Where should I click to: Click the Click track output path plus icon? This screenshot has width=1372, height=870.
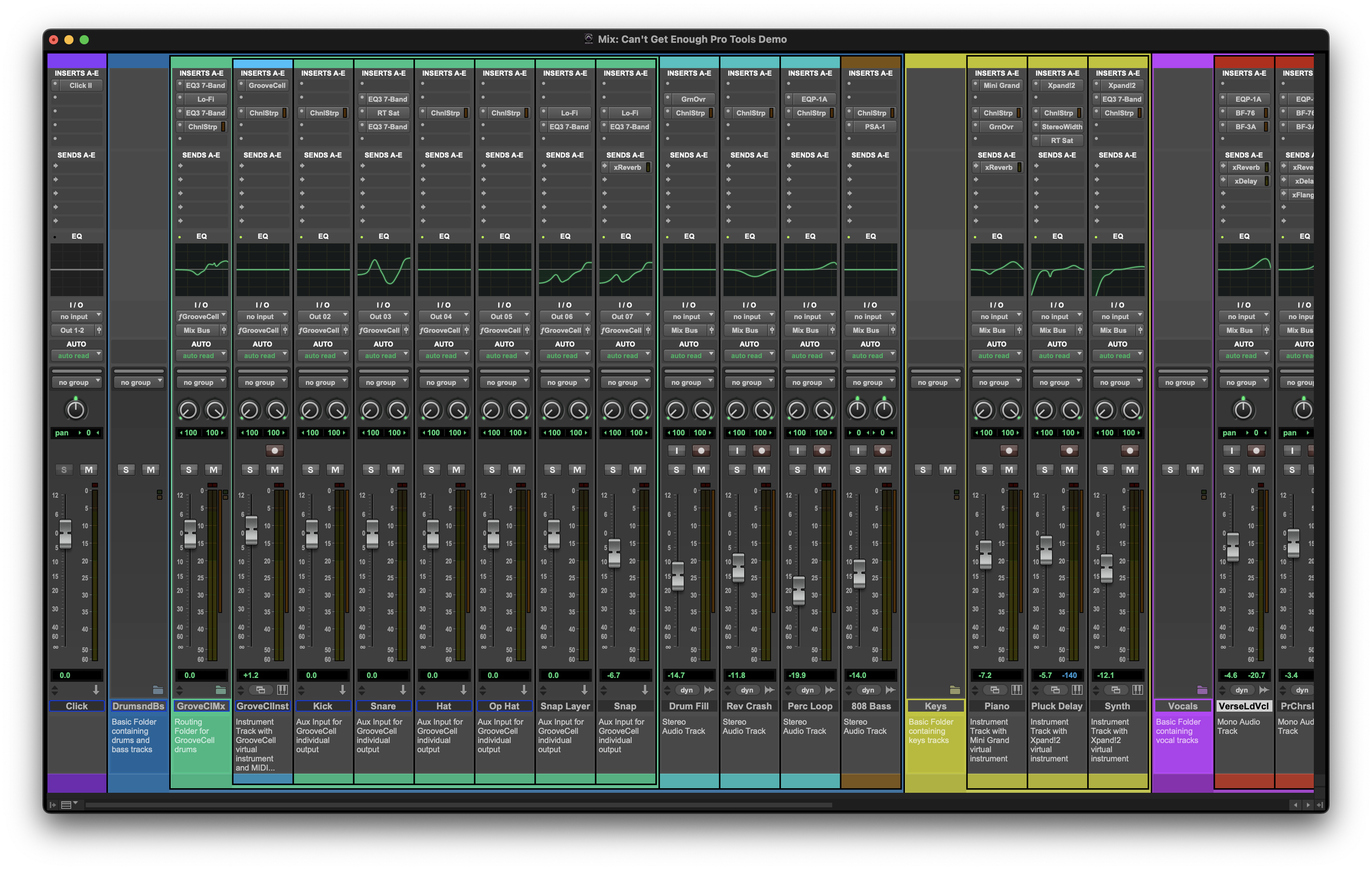pos(99,330)
